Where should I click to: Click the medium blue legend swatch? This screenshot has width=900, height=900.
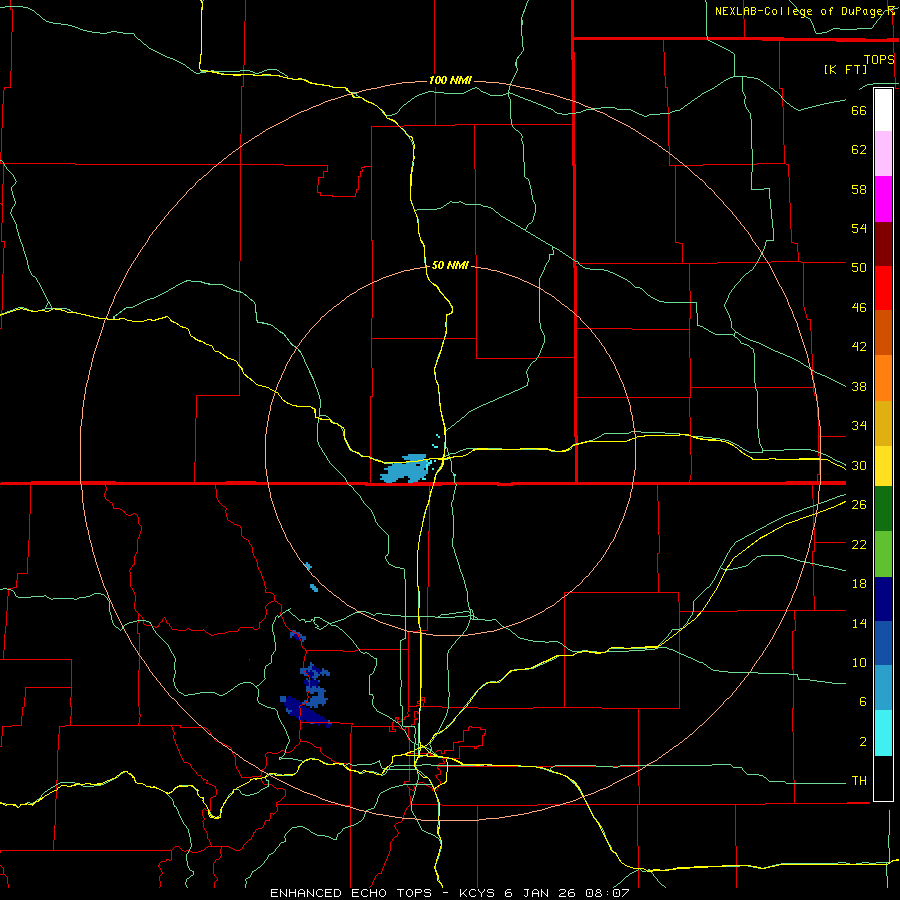click(883, 643)
